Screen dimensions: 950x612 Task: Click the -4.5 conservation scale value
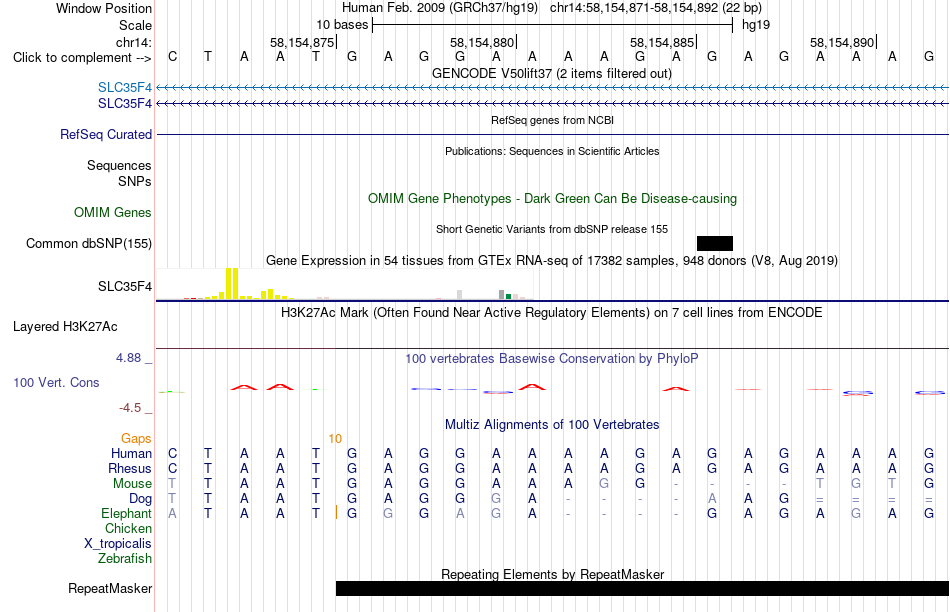click(x=130, y=408)
